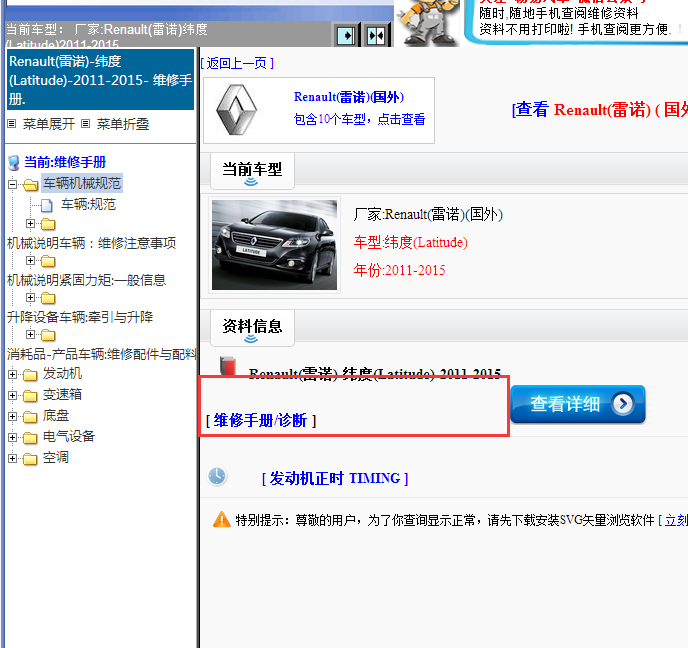Click the folder icon above 消耗品-产品车辆
This screenshot has width=688, height=648.
(48, 335)
